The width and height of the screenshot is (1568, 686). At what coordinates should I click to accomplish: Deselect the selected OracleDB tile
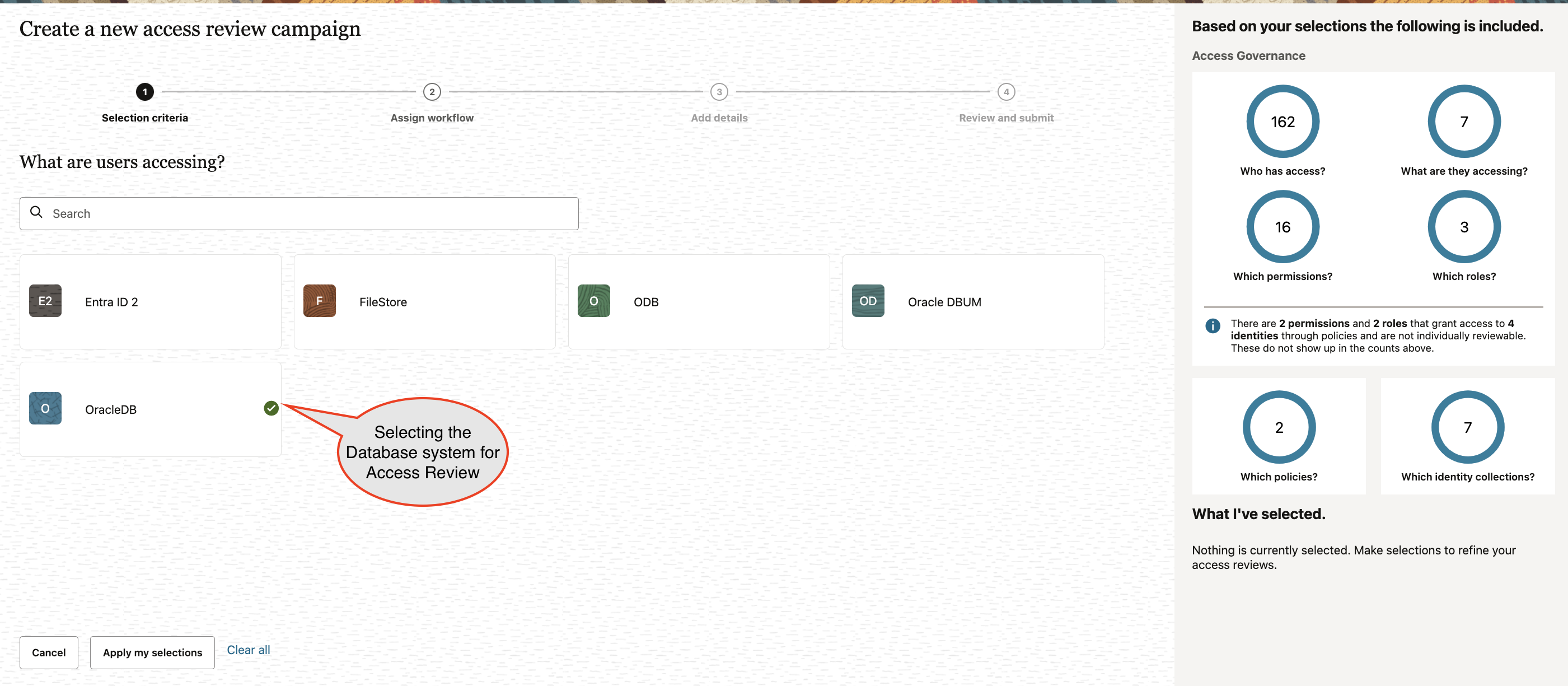pyautogui.click(x=149, y=408)
